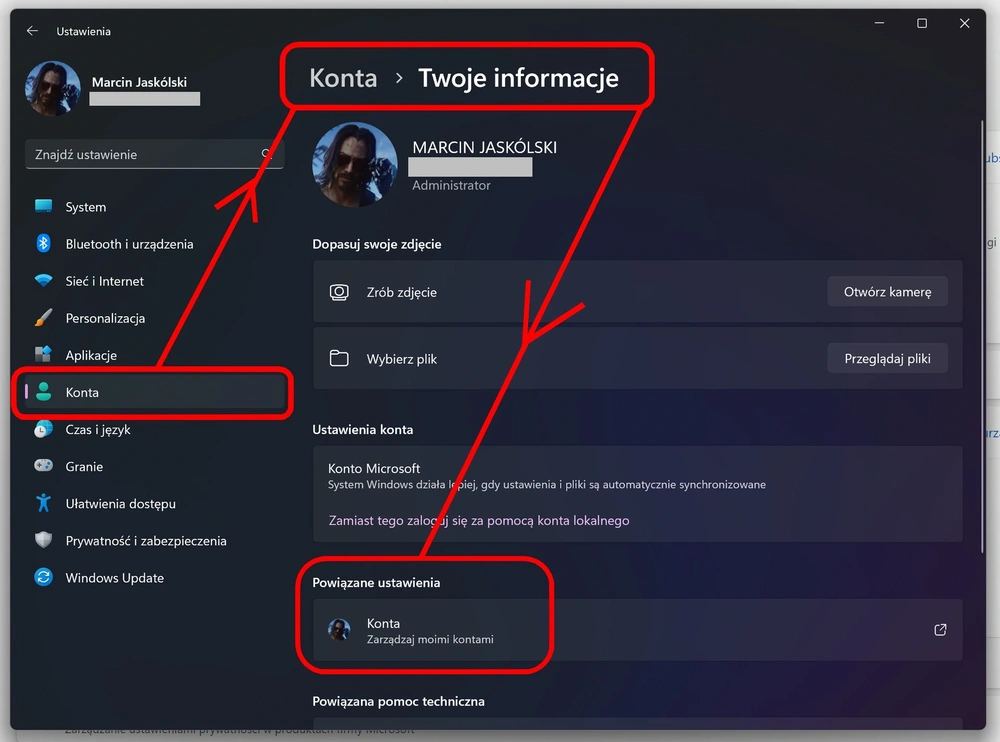
Task: Open Prywatność i zabezpieczenia settings
Action: click(x=154, y=540)
